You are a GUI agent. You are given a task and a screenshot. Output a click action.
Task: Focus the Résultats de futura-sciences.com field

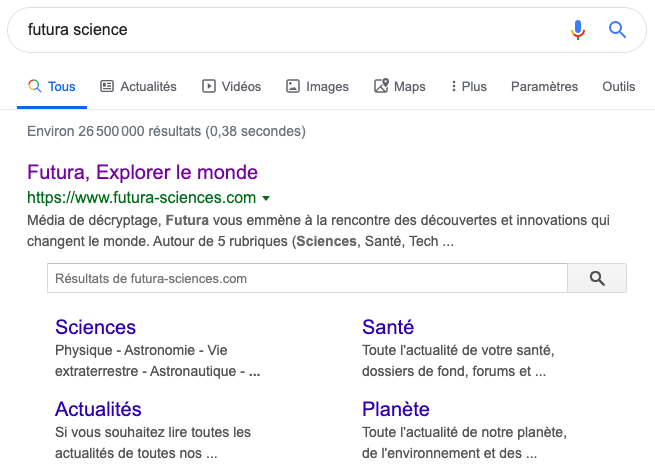point(307,278)
